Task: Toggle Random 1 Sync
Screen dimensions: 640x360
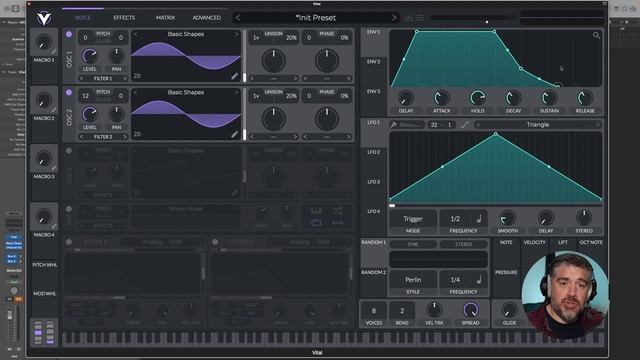Action: [413, 244]
